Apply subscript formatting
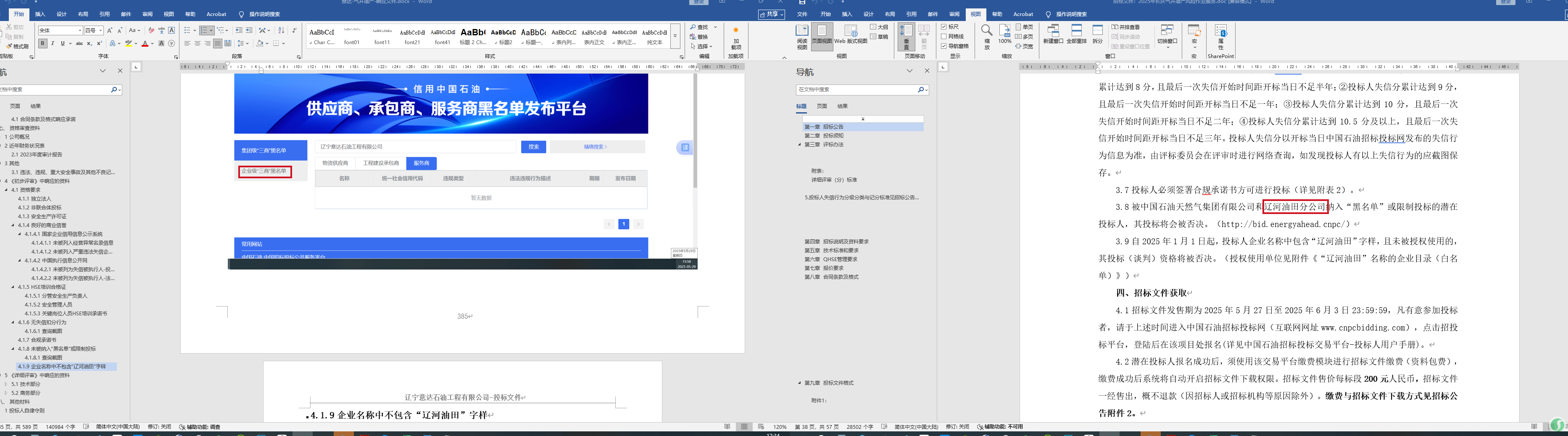 point(90,43)
